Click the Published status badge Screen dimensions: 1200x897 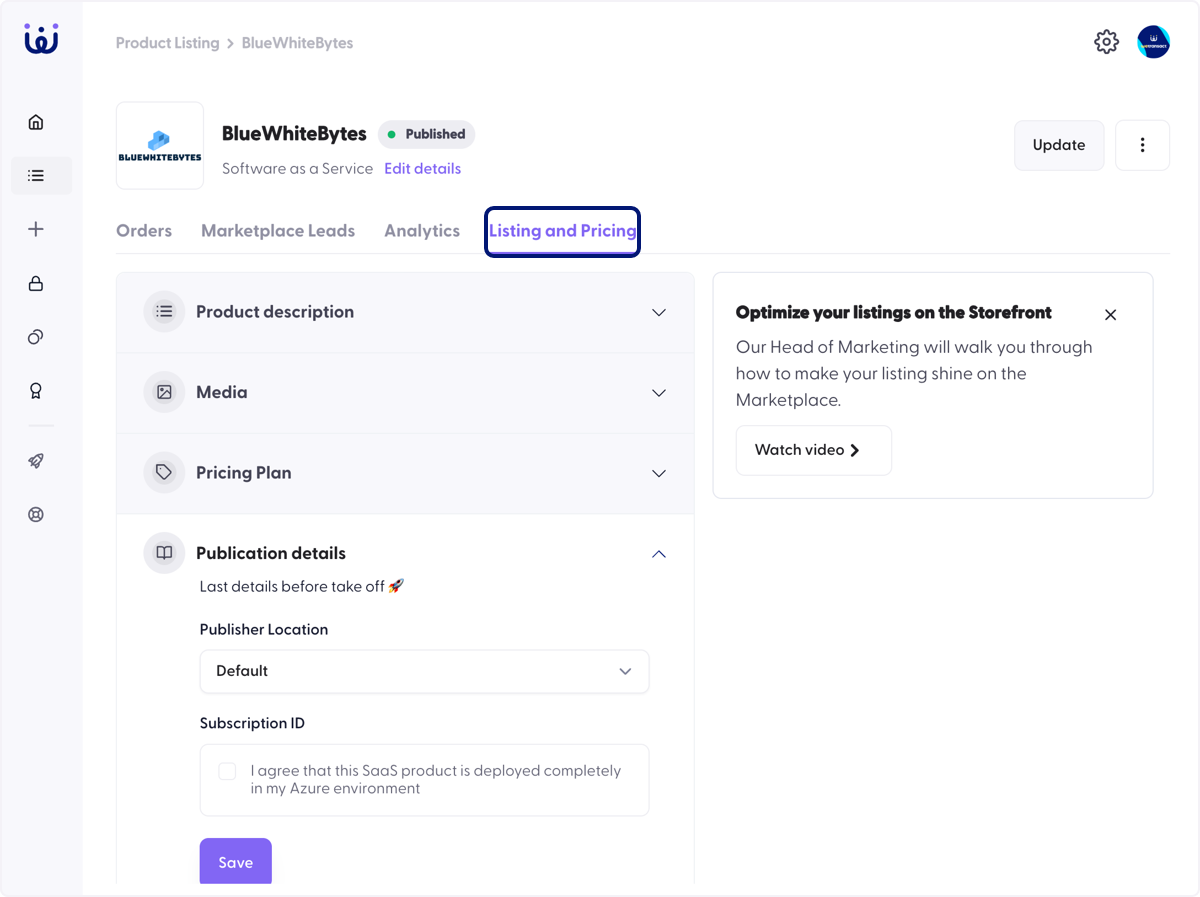click(427, 134)
